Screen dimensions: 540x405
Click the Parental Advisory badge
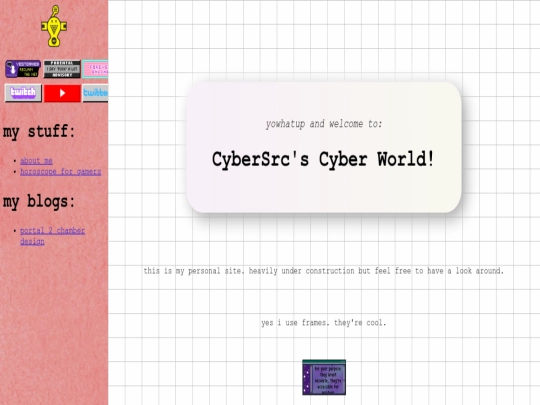[62, 69]
